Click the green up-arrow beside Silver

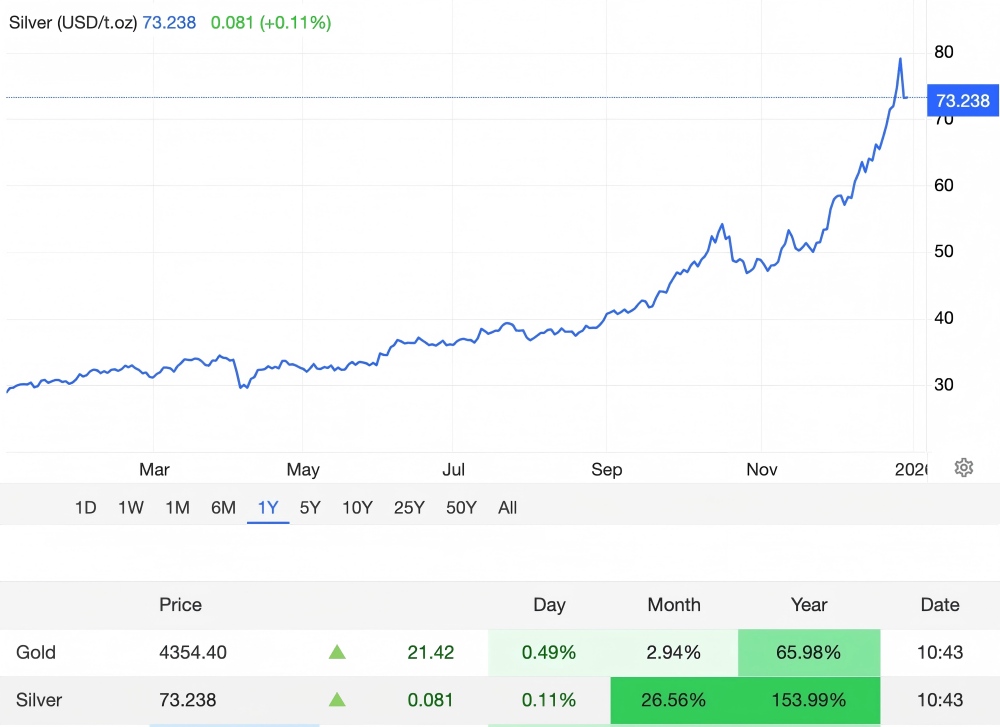338,700
